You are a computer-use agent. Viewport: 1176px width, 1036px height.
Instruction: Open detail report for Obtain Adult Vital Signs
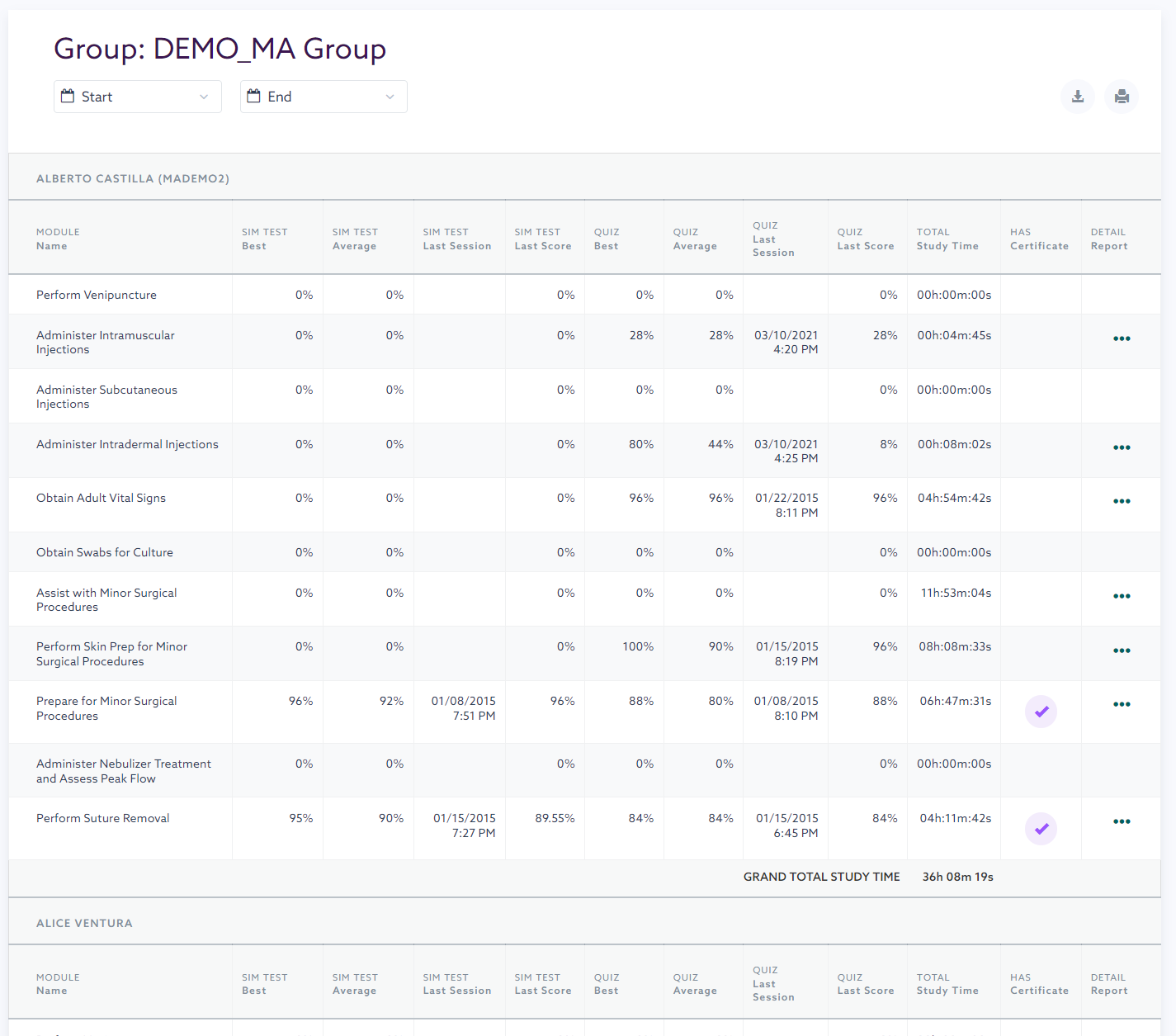[x=1122, y=501]
